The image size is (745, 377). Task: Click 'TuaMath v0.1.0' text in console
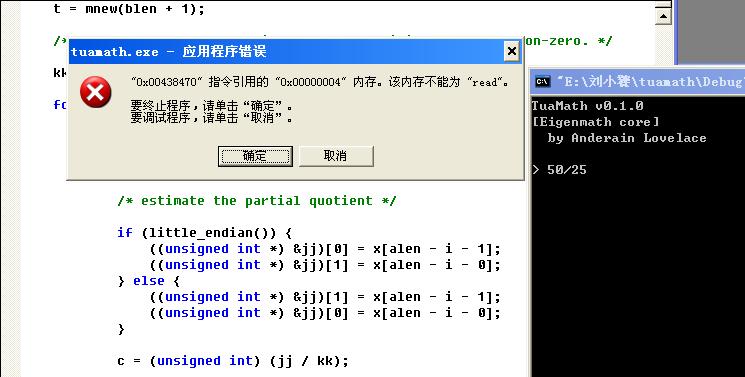point(587,106)
